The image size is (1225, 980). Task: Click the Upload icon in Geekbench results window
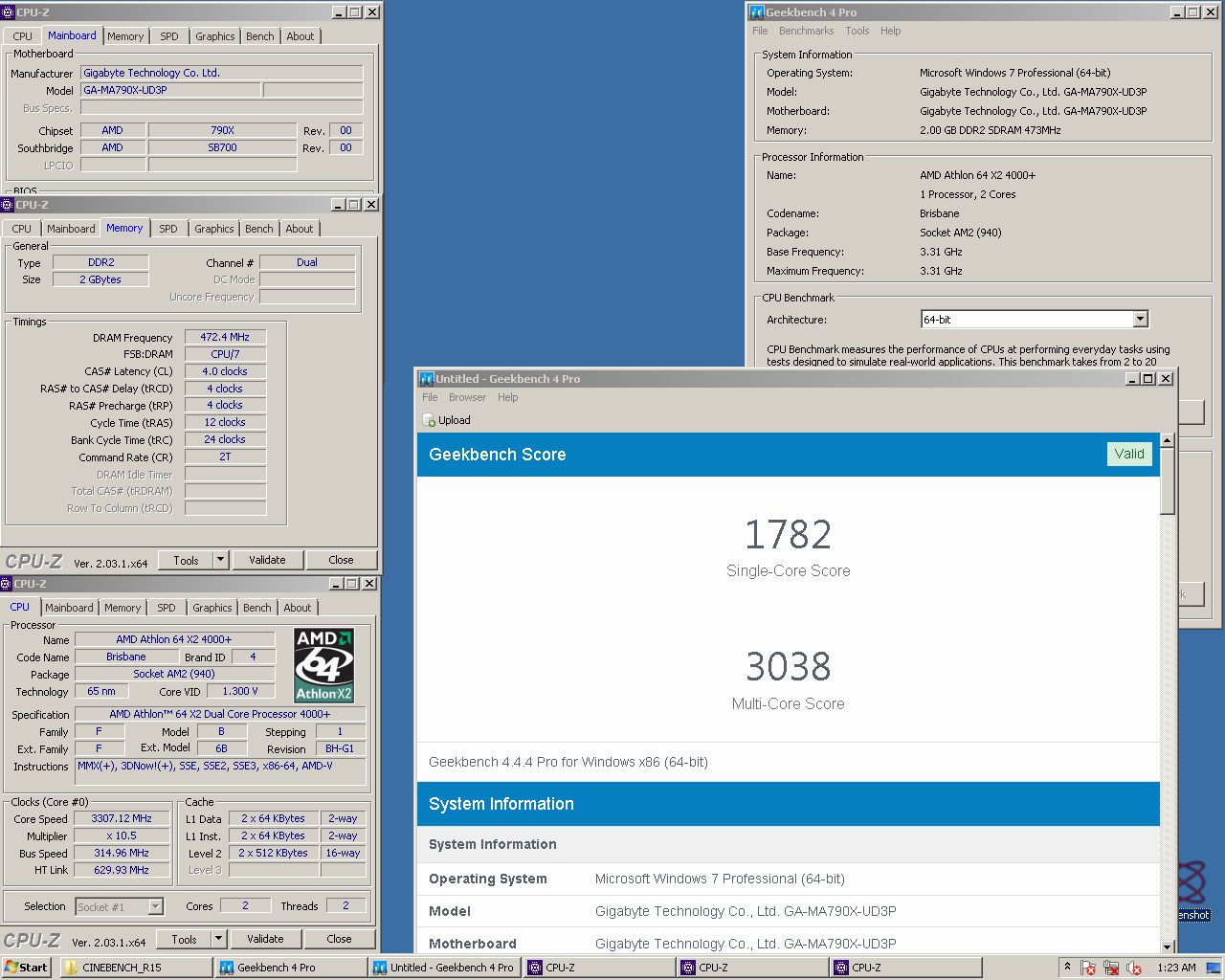click(429, 420)
